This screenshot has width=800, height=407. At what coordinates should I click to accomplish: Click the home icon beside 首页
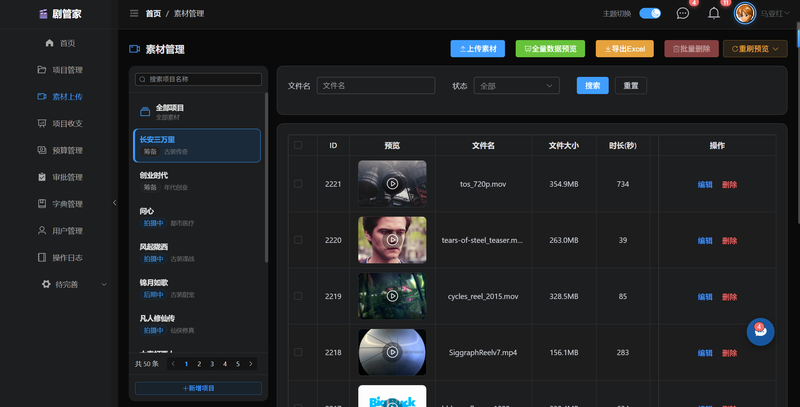(x=49, y=43)
